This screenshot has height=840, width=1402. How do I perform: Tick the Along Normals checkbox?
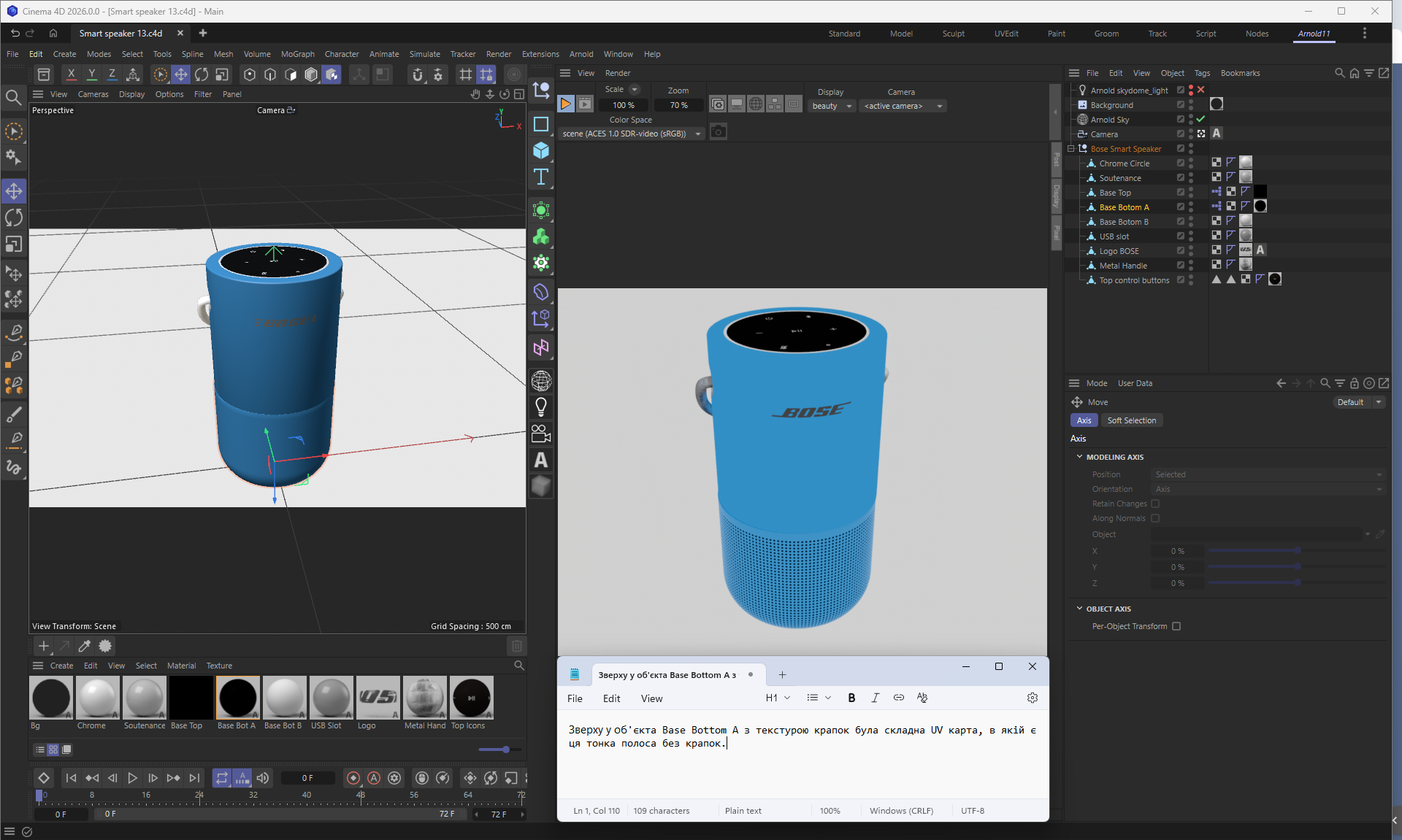point(1155,518)
